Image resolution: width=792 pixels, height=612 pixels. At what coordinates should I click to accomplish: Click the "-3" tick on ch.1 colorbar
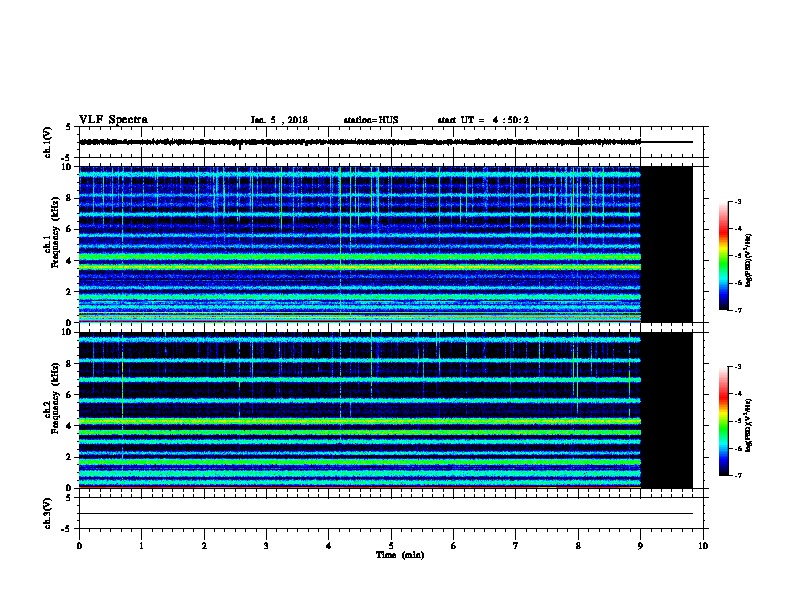[x=737, y=201]
